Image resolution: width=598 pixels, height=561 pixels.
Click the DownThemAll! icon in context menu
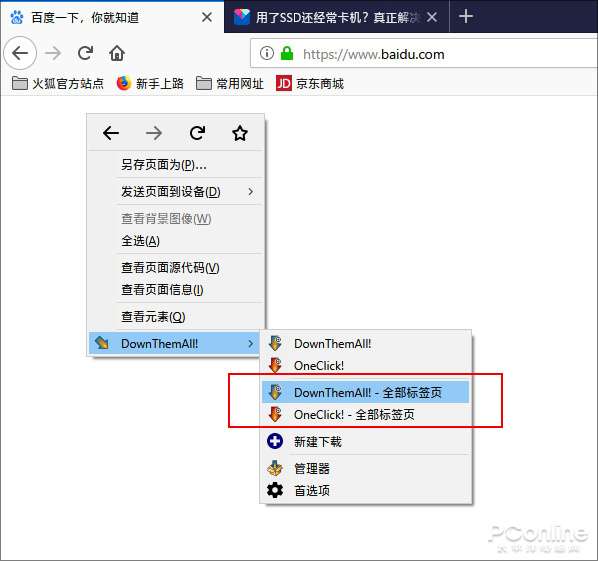102,343
